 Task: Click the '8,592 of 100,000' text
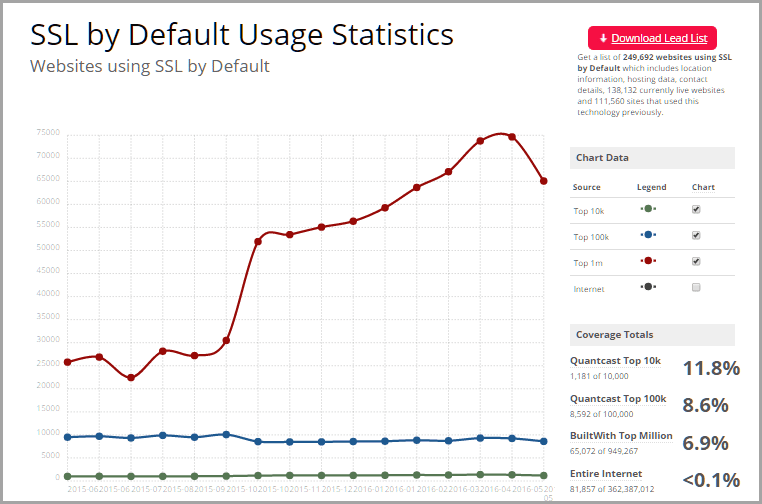tap(602, 414)
